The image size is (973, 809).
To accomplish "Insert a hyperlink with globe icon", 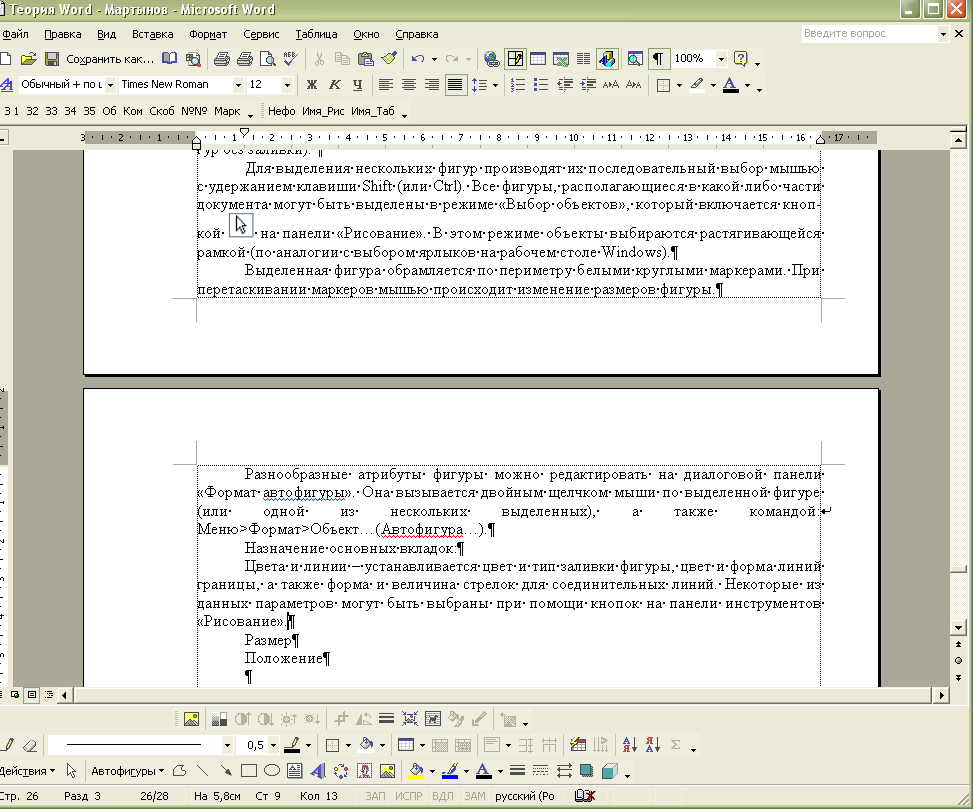I will click(x=491, y=59).
